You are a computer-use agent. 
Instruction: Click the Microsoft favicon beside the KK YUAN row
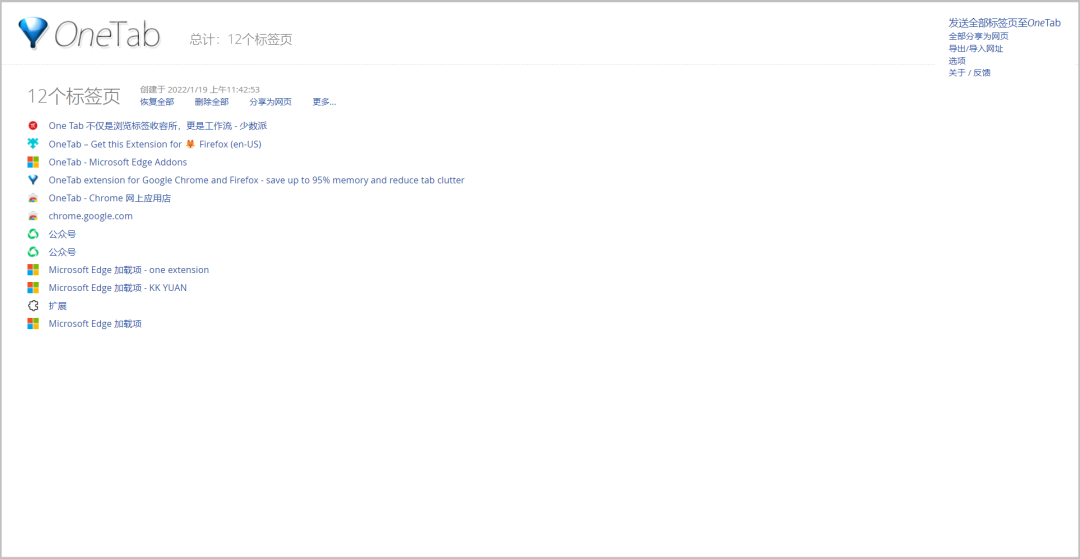point(33,288)
